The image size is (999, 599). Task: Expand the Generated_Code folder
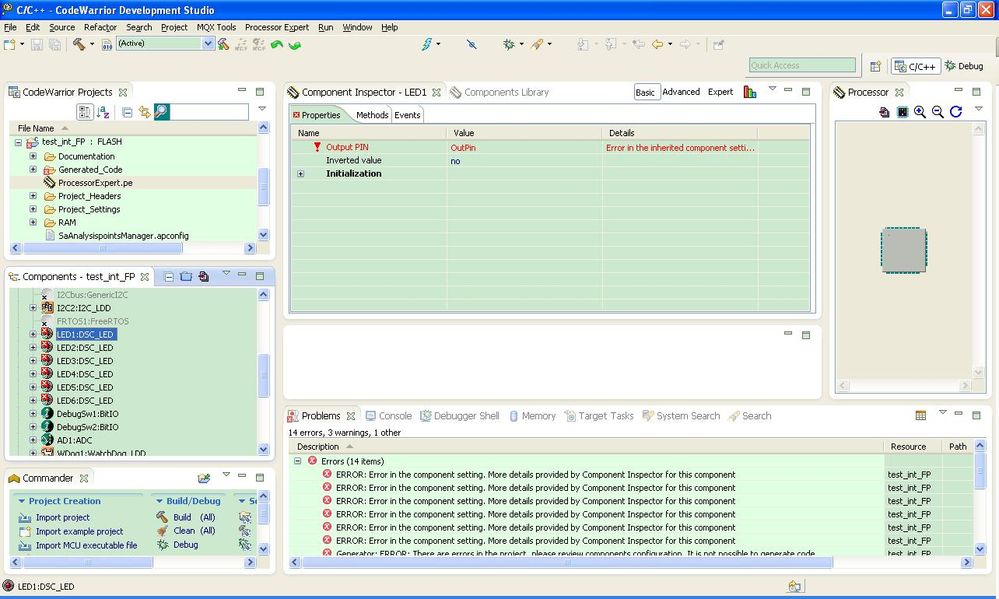coord(33,170)
